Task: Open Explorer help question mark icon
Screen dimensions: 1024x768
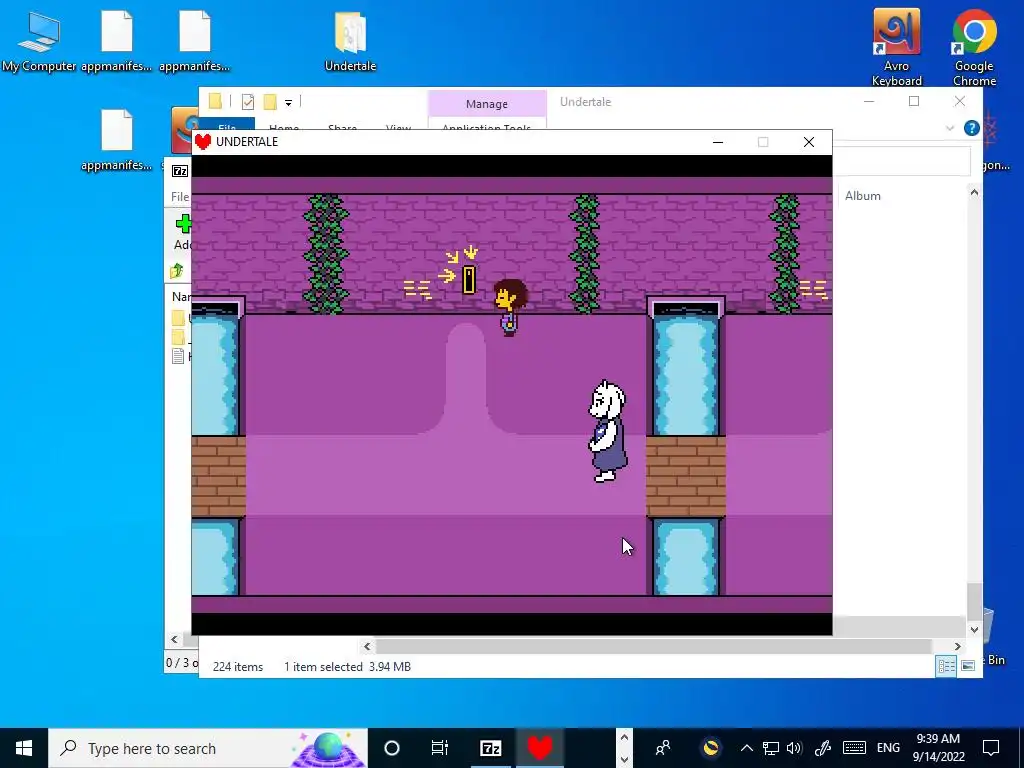Action: tap(971, 128)
